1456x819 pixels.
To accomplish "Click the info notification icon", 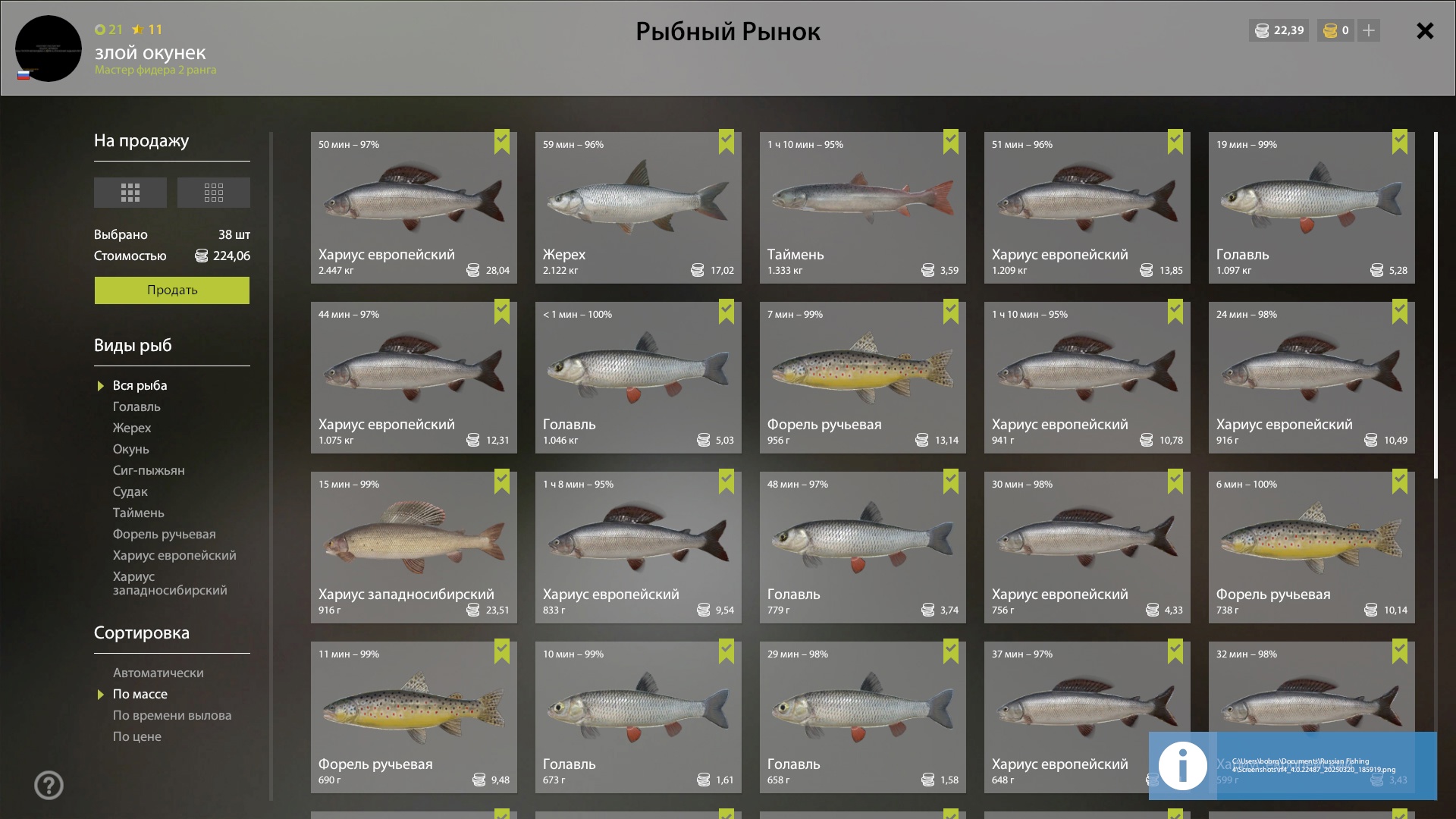I will click(x=1183, y=766).
